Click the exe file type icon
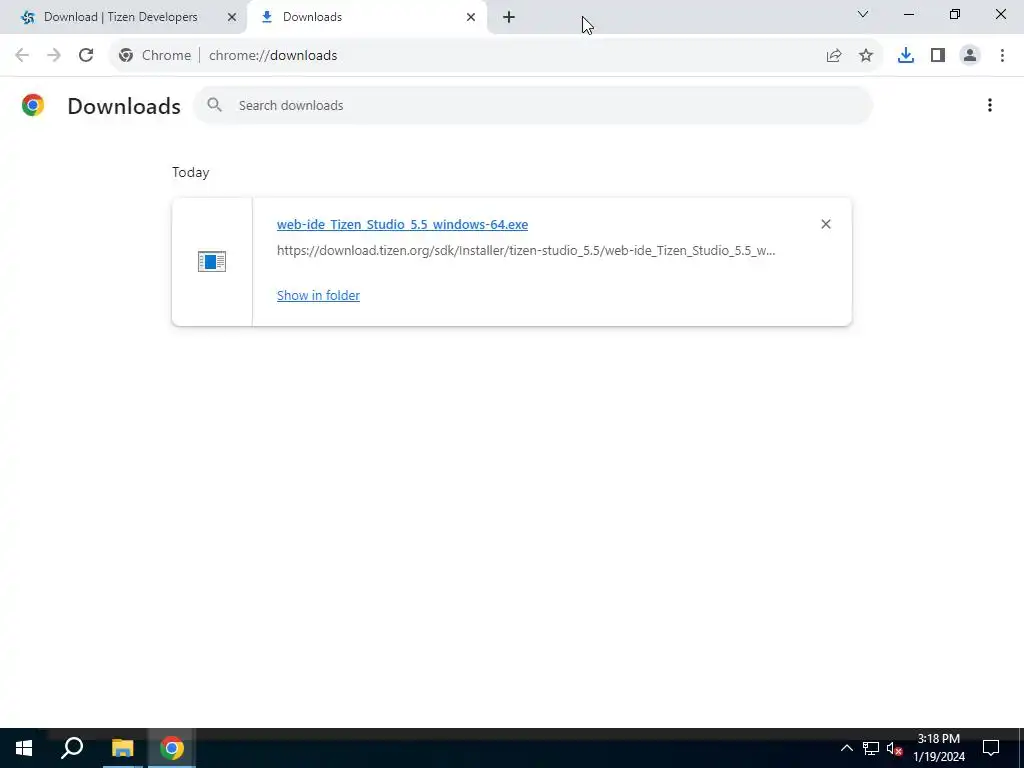Image resolution: width=1024 pixels, height=768 pixels. [x=212, y=262]
